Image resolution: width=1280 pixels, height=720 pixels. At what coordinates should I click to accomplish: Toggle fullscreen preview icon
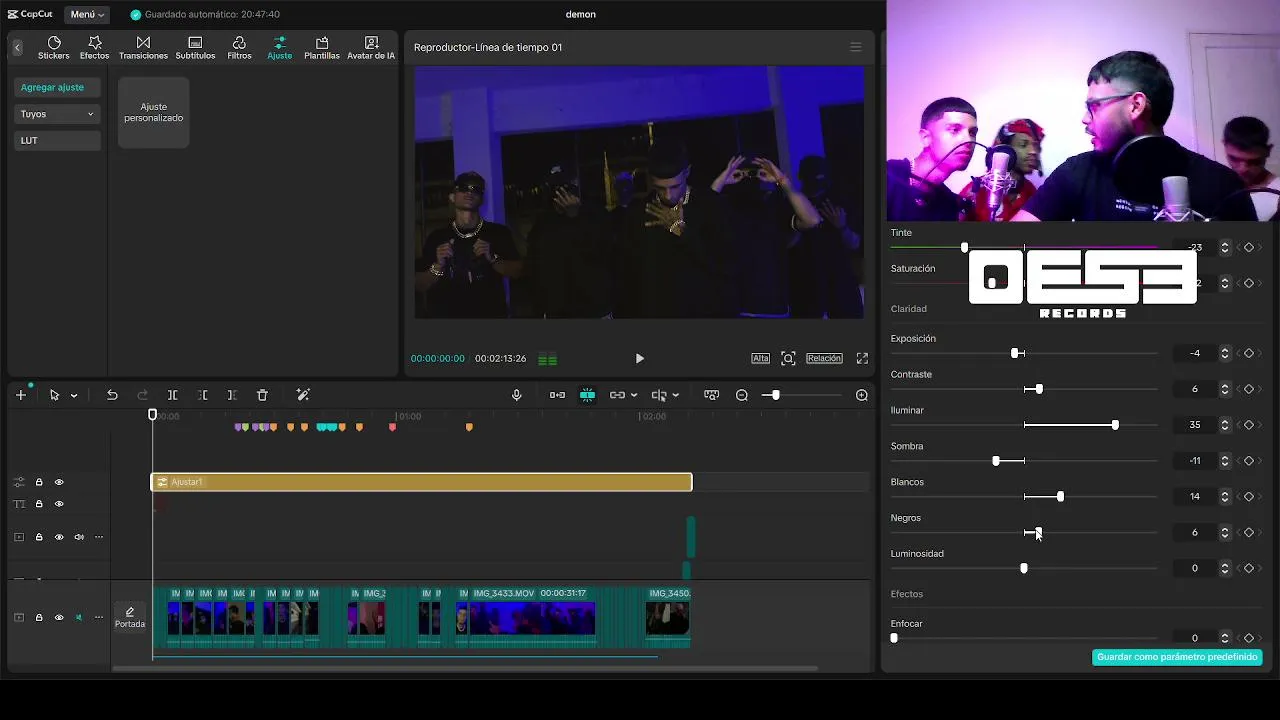862,358
